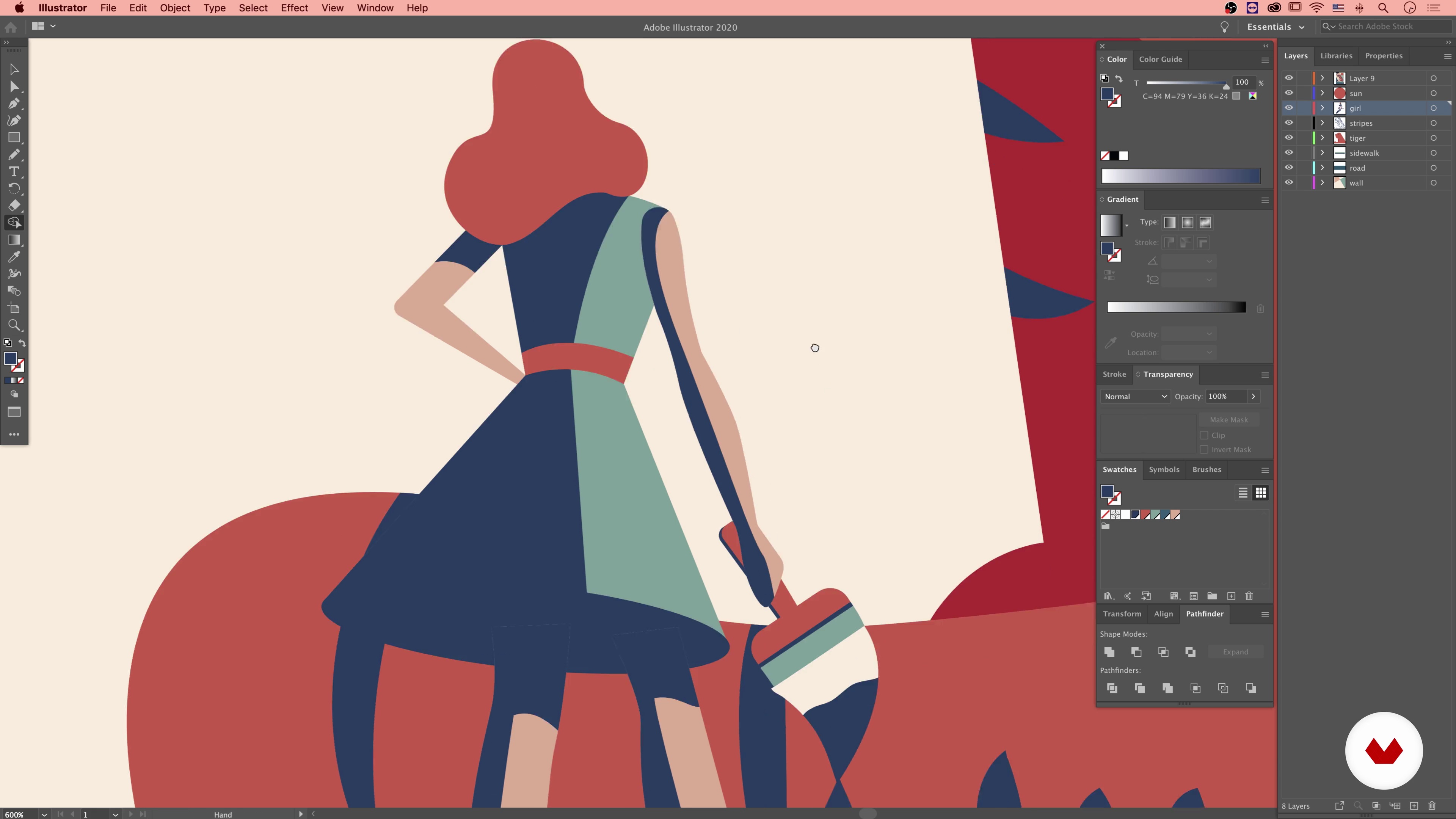Expand the road layer
The image size is (1456, 819).
pos(1323,168)
